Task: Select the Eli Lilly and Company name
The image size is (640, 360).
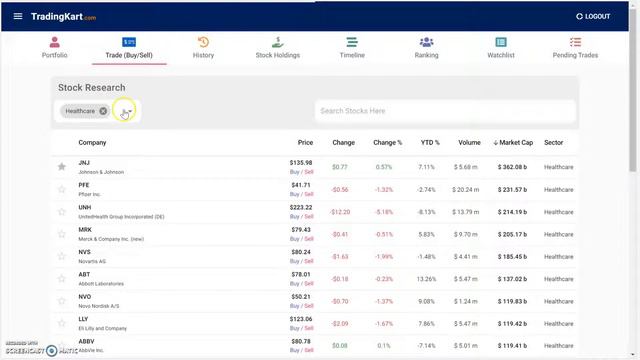Action: pyautogui.click(x=102, y=329)
